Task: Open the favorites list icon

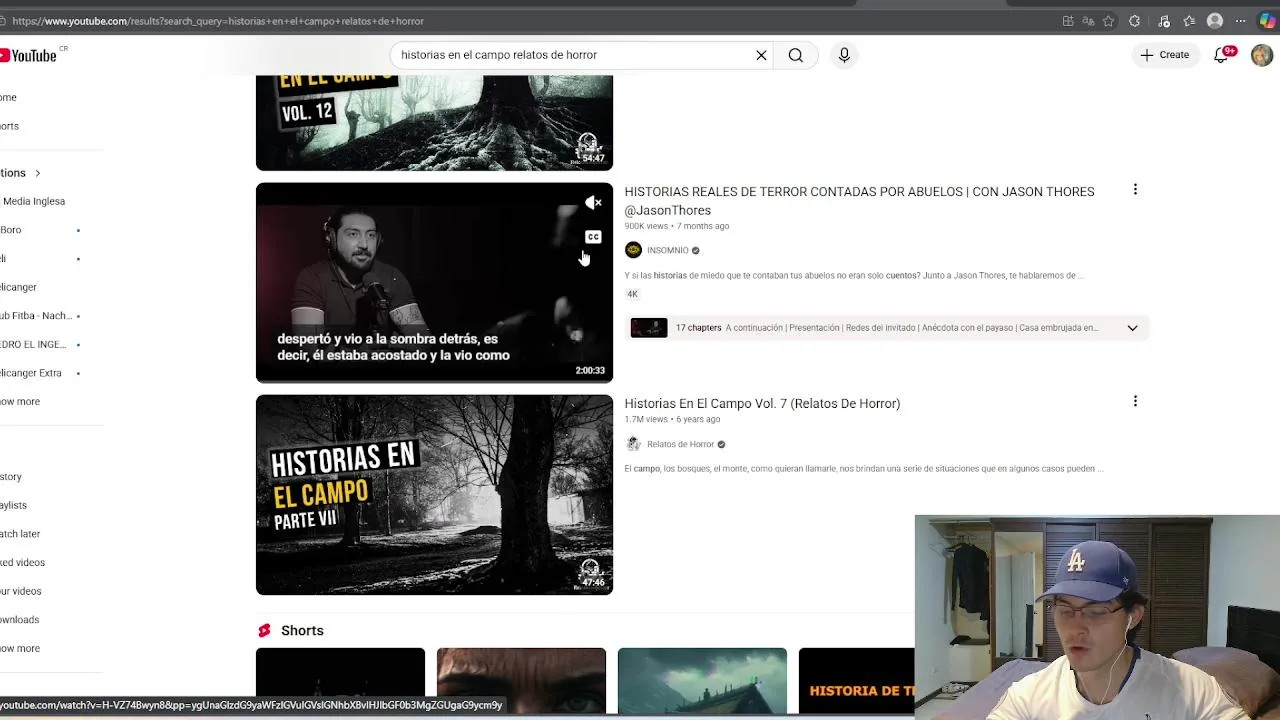Action: tap(1189, 21)
